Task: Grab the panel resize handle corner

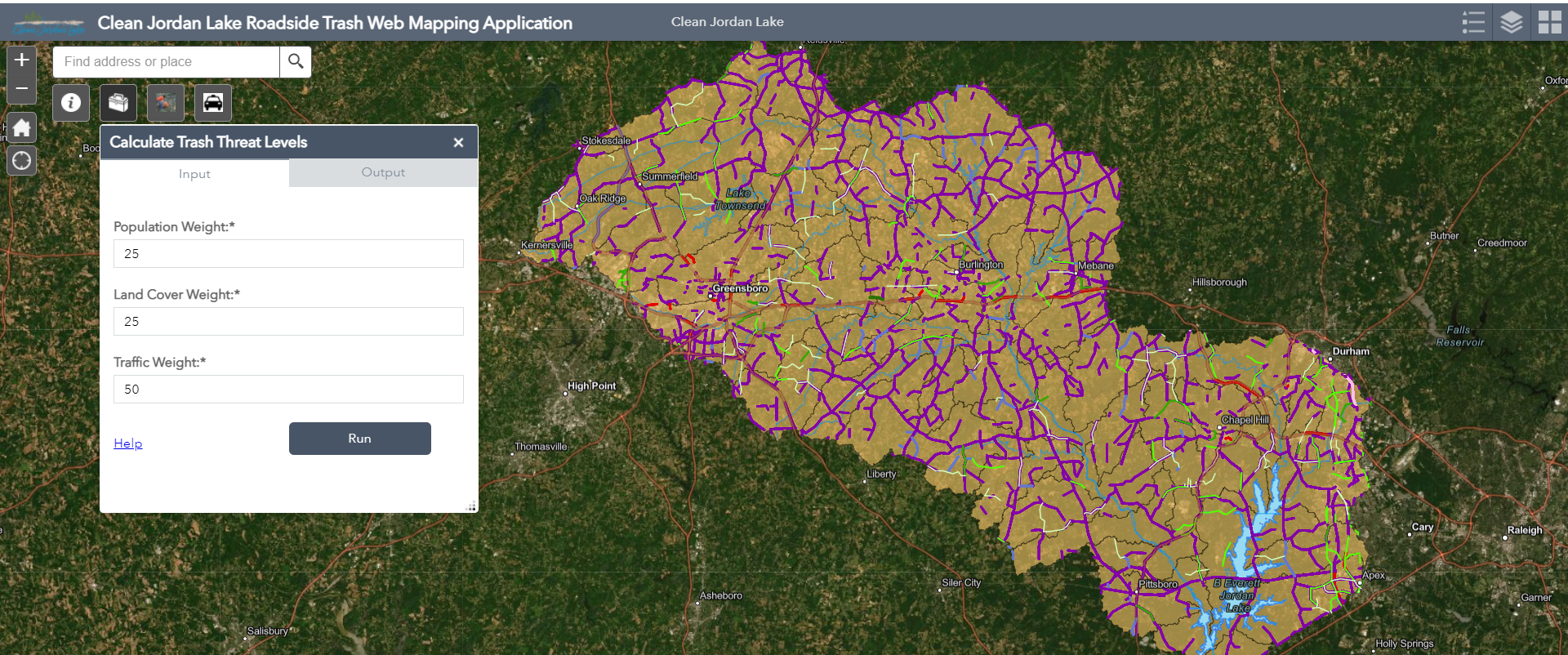Action: tap(471, 506)
